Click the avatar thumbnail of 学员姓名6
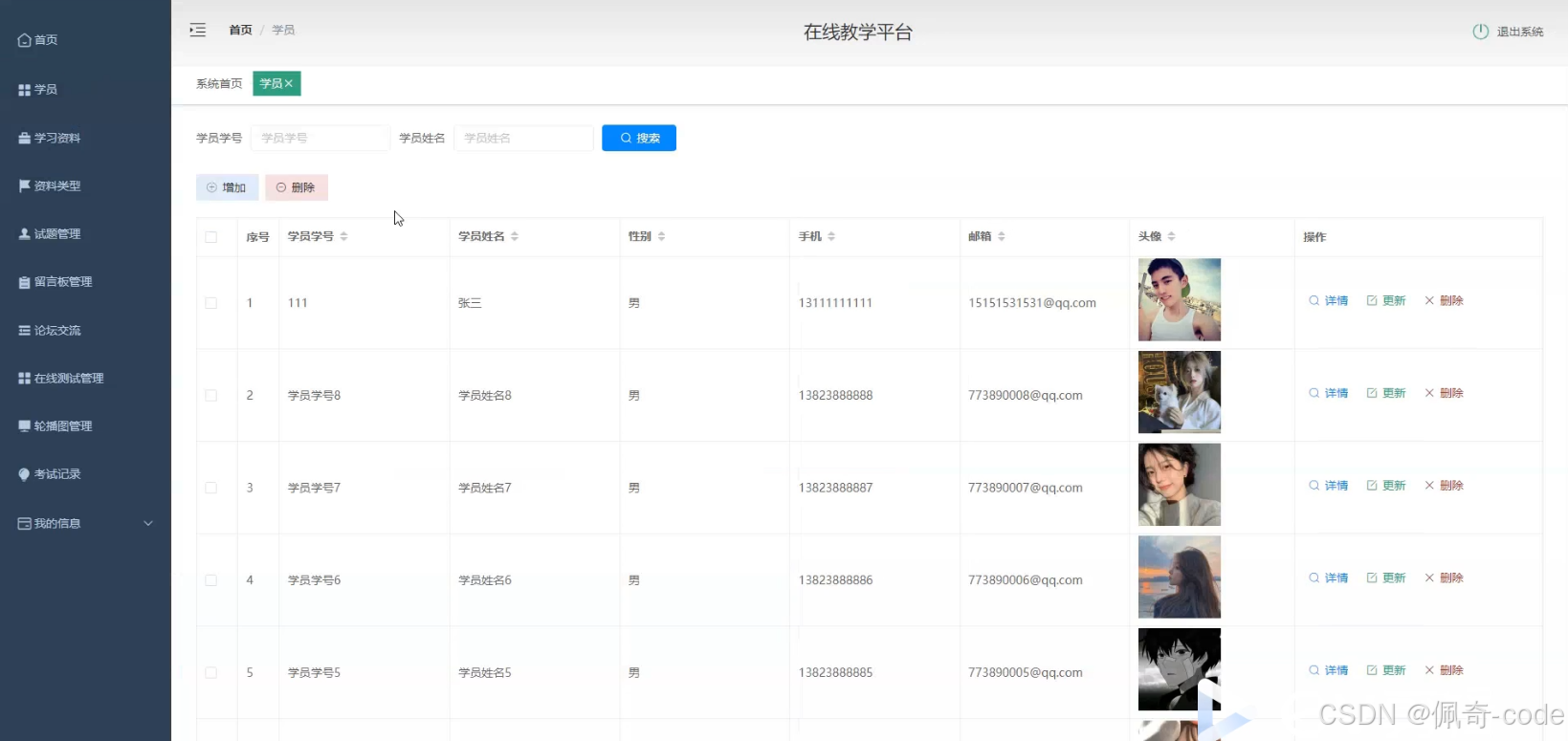This screenshot has width=1568, height=741. pyautogui.click(x=1180, y=577)
